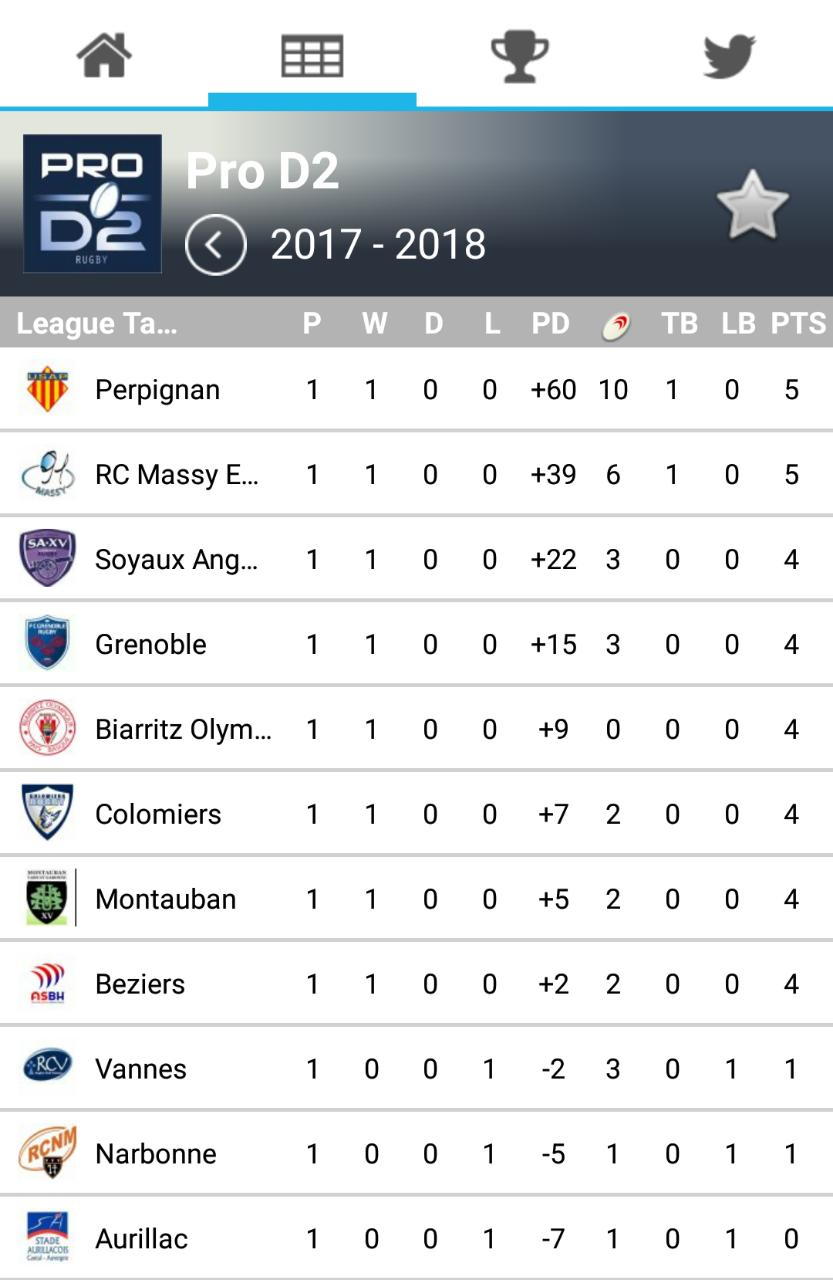Toggle the favourite star for Pro D2
The height and width of the screenshot is (1280, 833).
pos(752,205)
